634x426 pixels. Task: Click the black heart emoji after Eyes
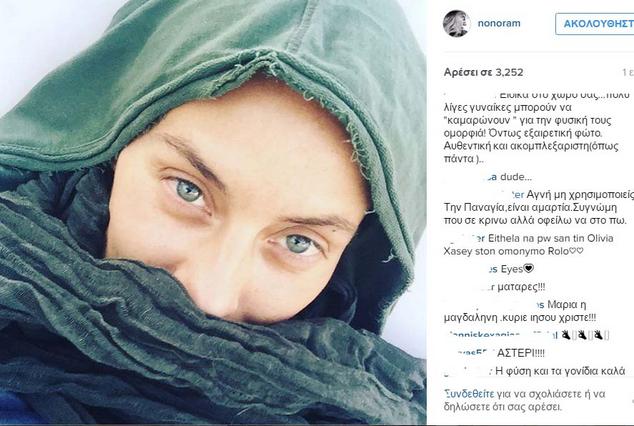[x=529, y=269]
